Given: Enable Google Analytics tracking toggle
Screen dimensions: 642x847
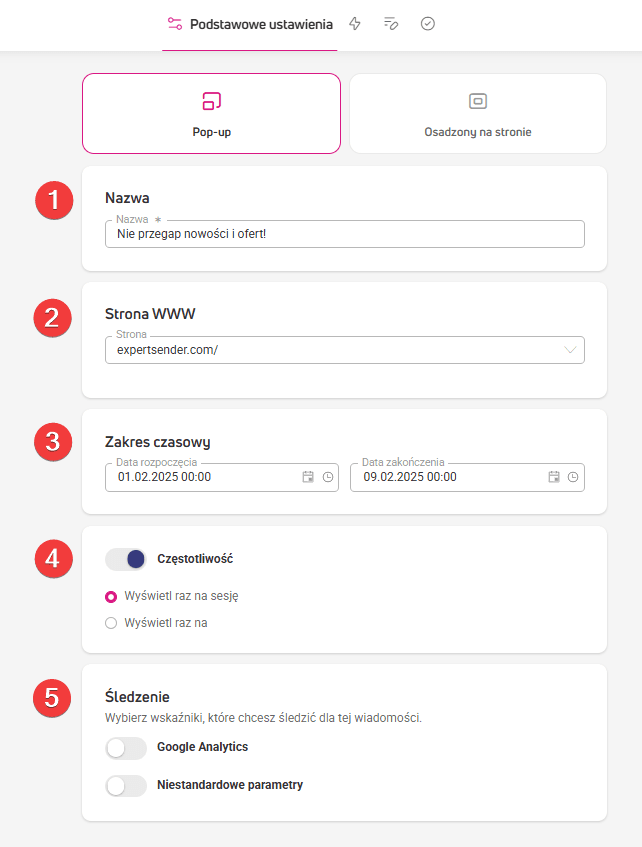Looking at the screenshot, I should (126, 748).
